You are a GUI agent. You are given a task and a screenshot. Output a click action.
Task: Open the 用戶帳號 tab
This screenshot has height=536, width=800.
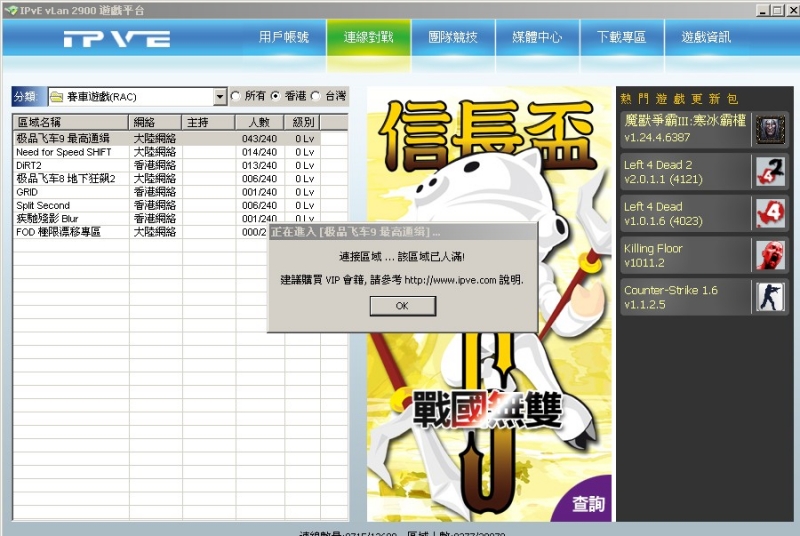[x=284, y=37]
